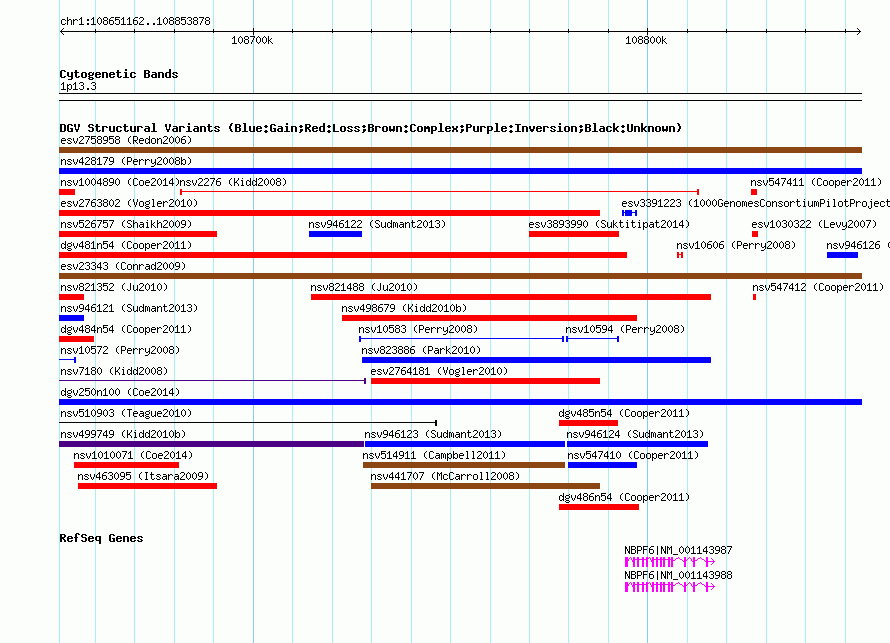The image size is (890, 643).
Task: Click the 108700k ruler tick label
Action: click(x=252, y=40)
